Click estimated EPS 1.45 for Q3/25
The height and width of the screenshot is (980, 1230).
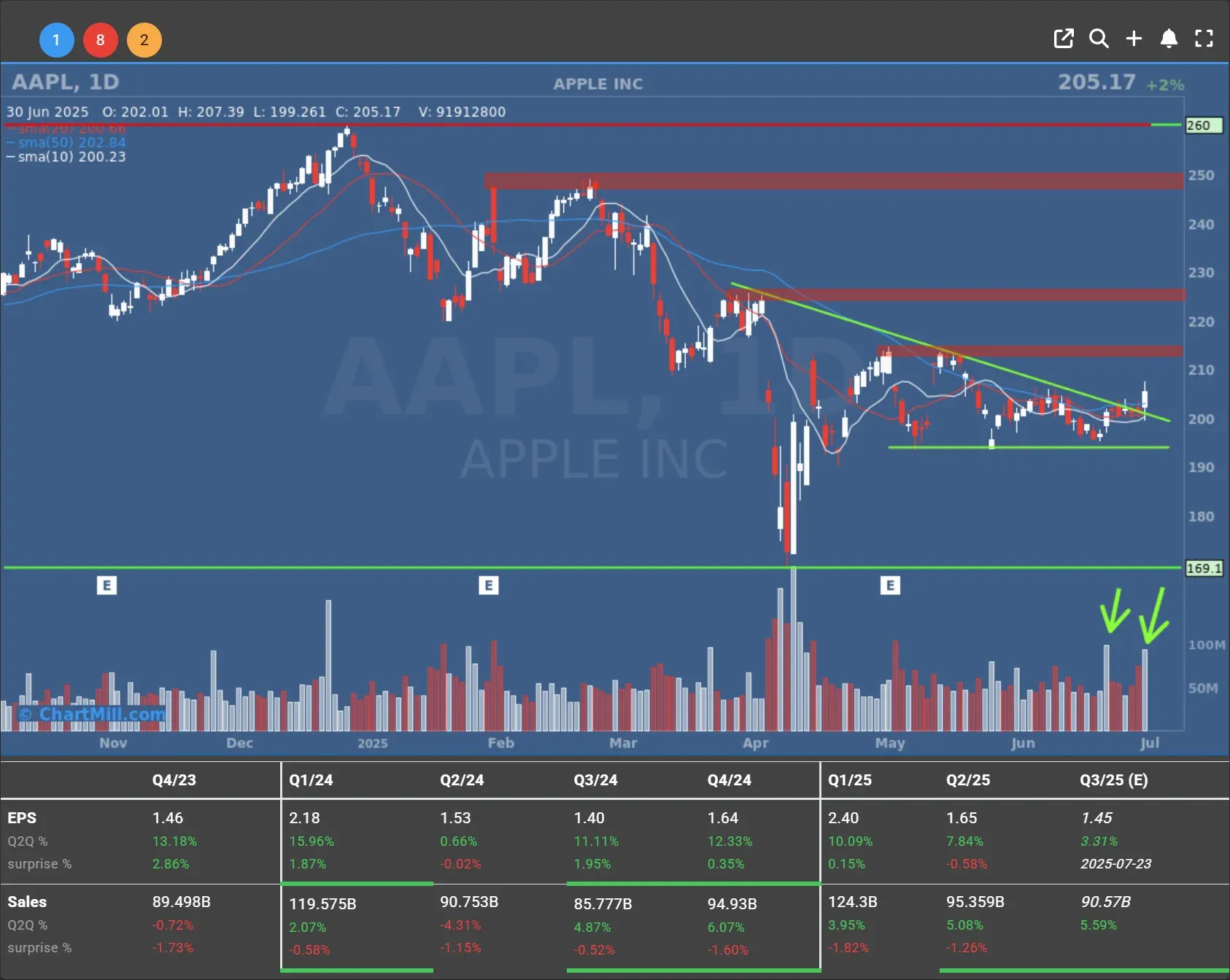1096,818
